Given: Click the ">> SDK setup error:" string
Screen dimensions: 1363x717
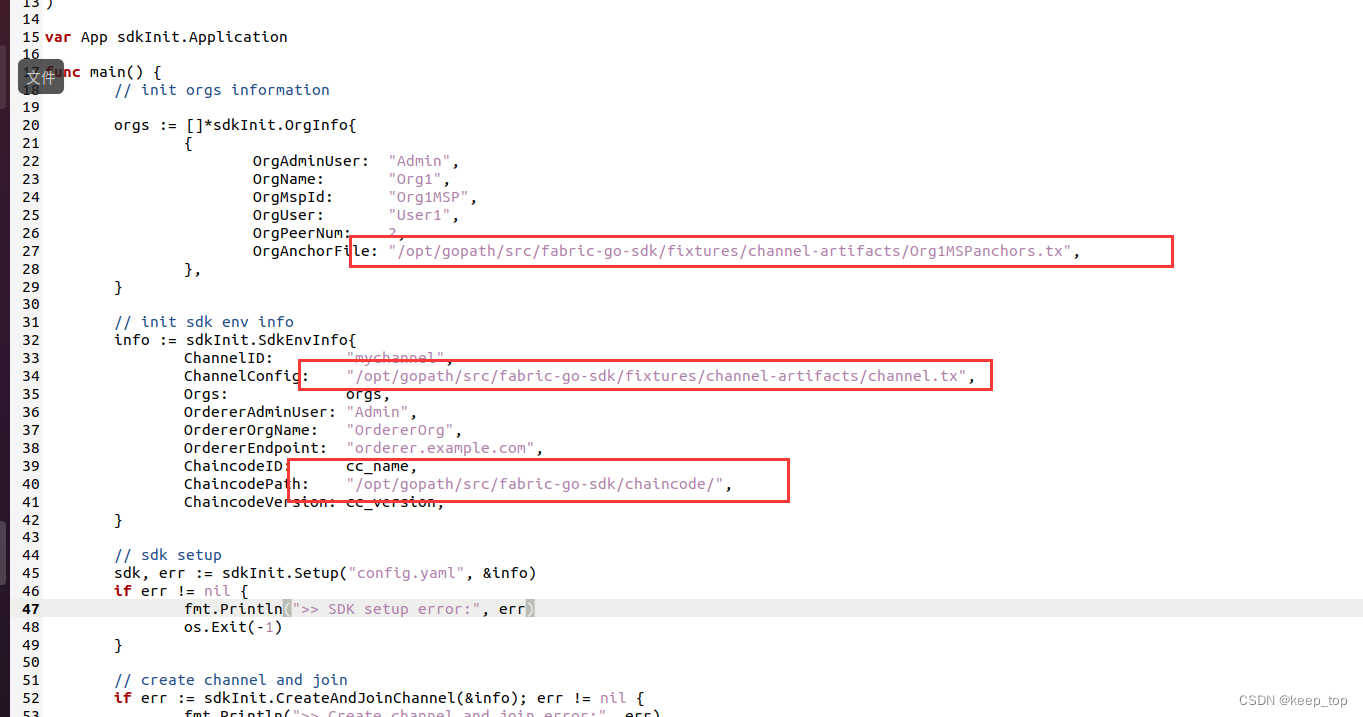Looking at the screenshot, I should 384,609.
